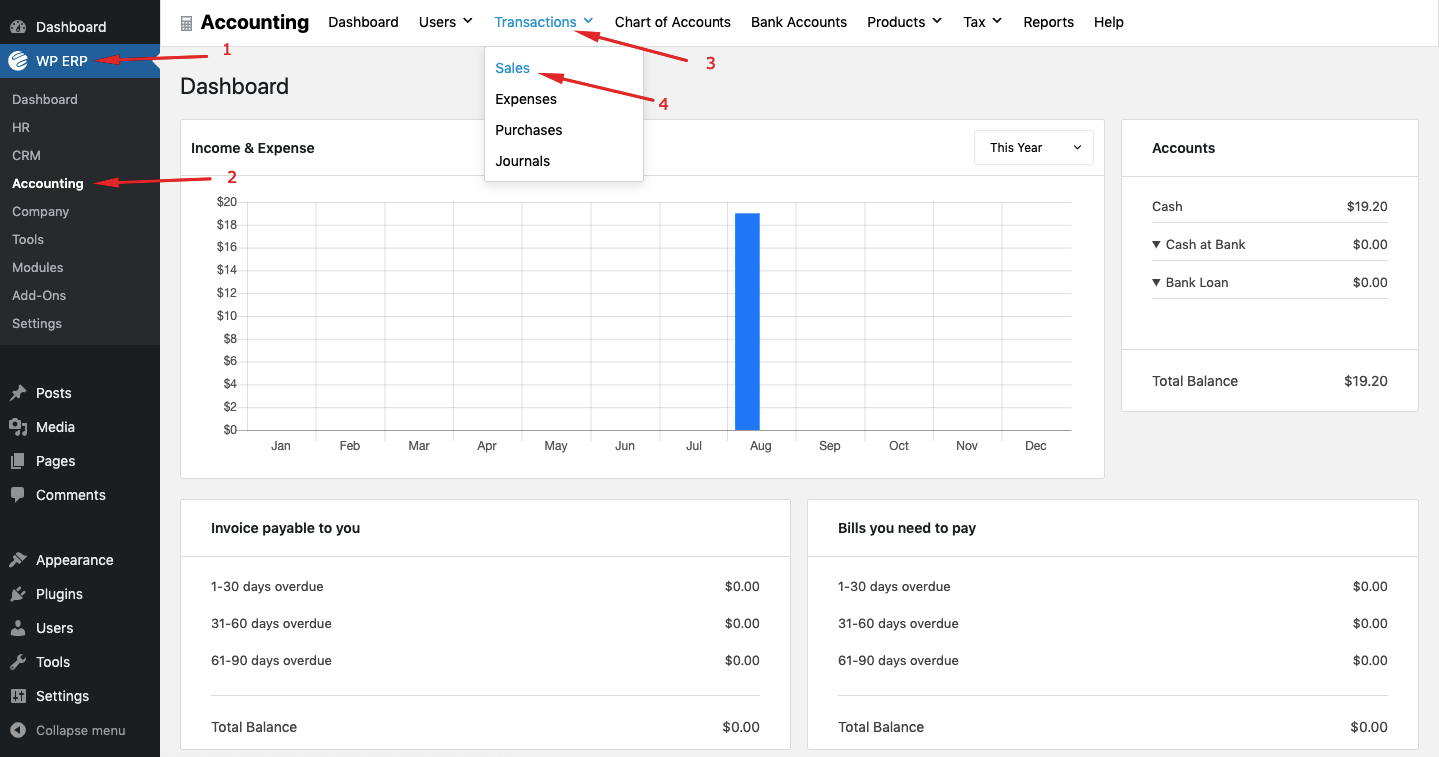This screenshot has height=757, width=1439.
Task: Click the Plugins plug icon
Action: point(18,594)
